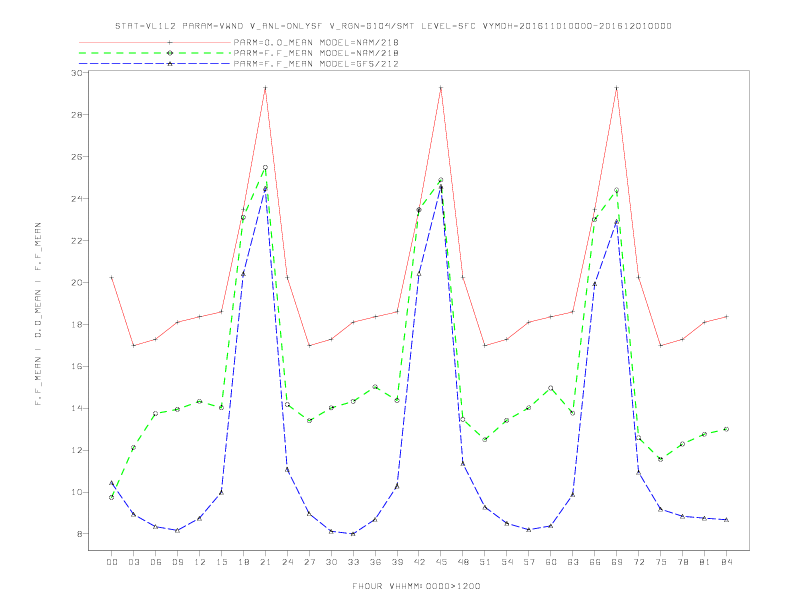The image size is (792, 612).
Task: Select legend entry PARM=O.O_MEAN MODEL=NAM/218
Action: pyautogui.click(x=316, y=42)
